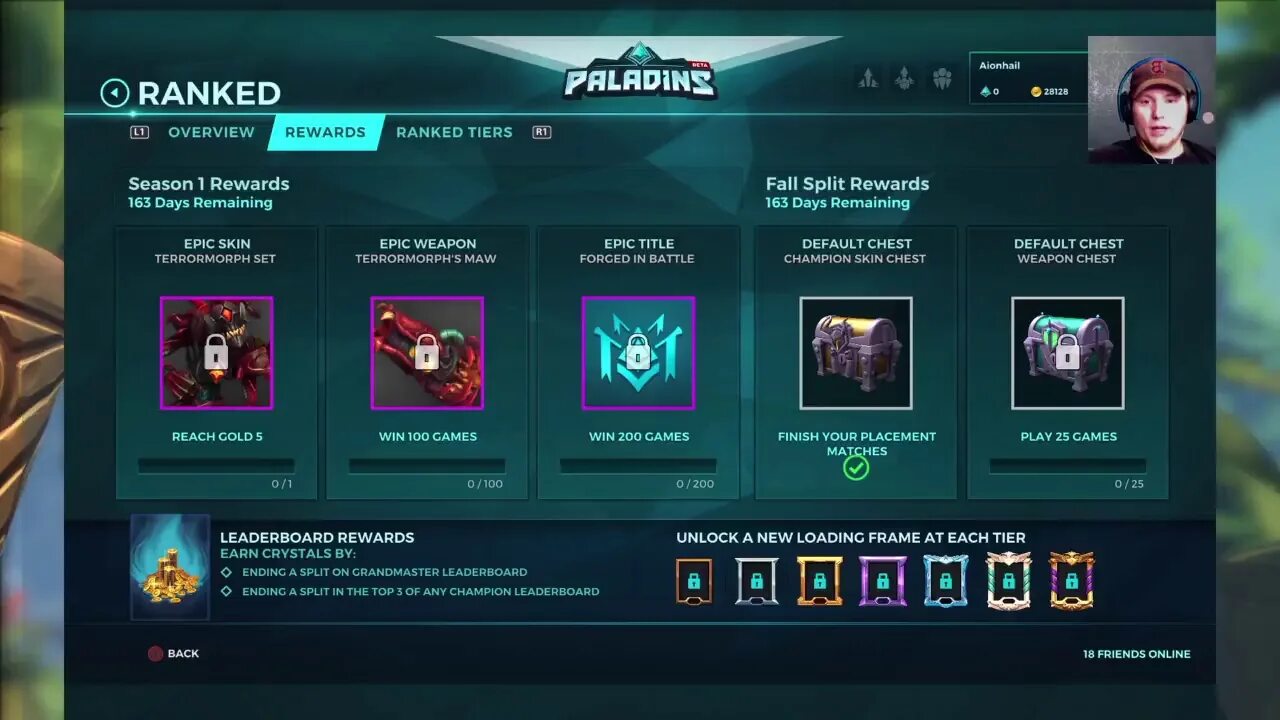Select the blue diamond loading frame

946,581
